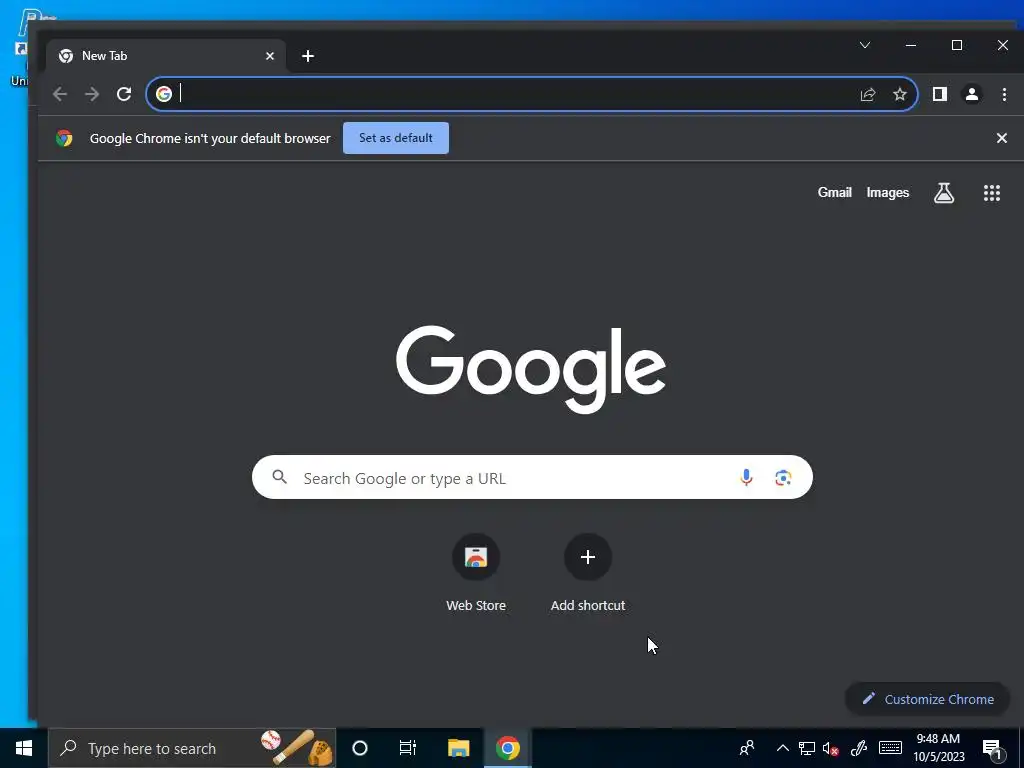Expand the tab search chevron
The width and height of the screenshot is (1024, 768).
click(865, 45)
